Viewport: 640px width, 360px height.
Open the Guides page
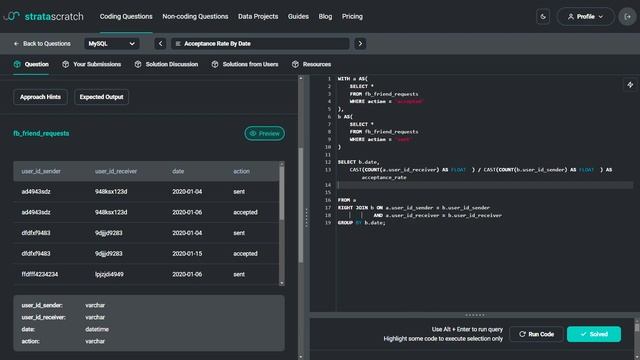tap(298, 17)
